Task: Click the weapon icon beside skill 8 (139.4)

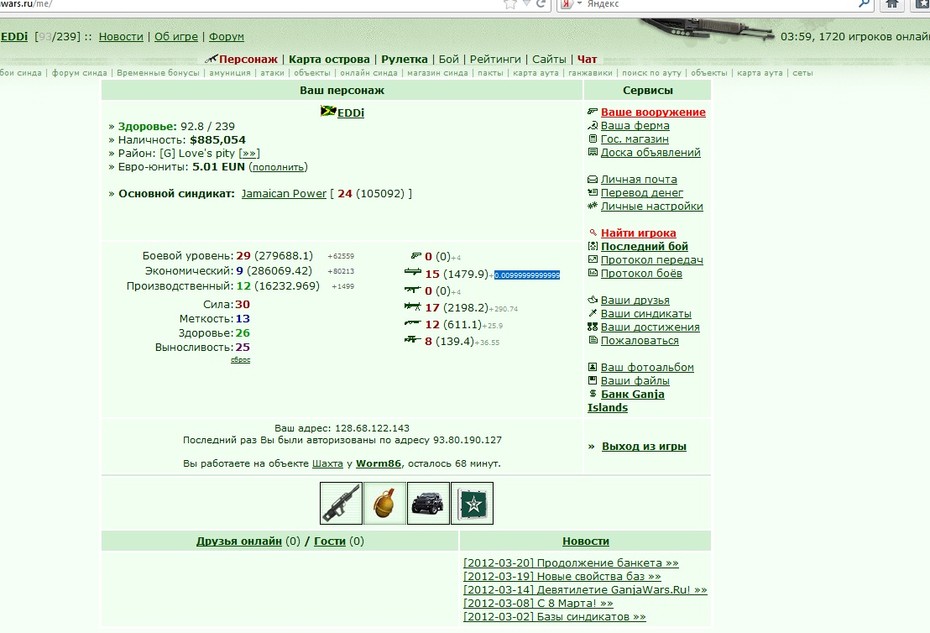Action: tap(413, 340)
